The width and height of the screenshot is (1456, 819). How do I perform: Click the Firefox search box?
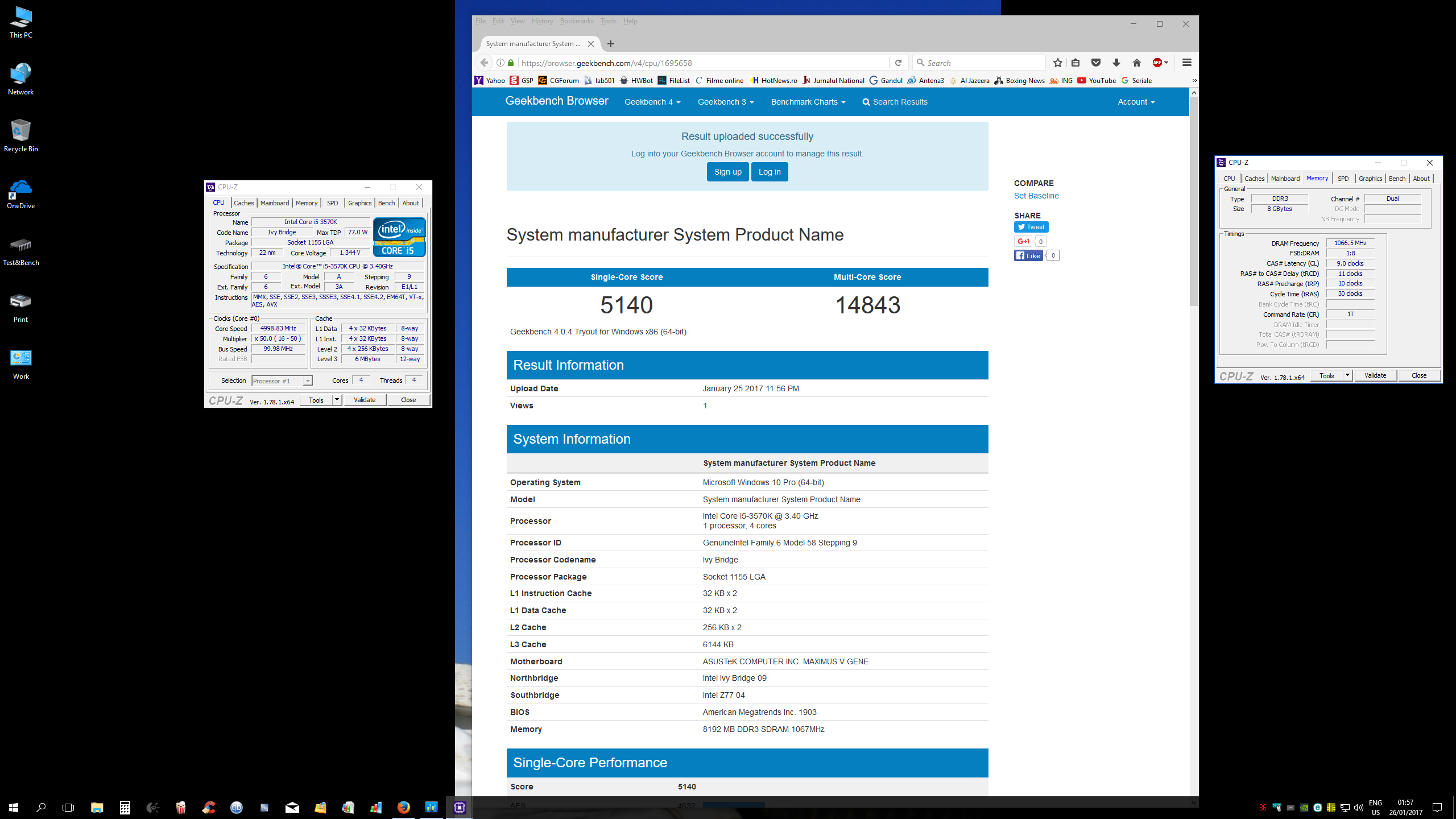tap(979, 63)
